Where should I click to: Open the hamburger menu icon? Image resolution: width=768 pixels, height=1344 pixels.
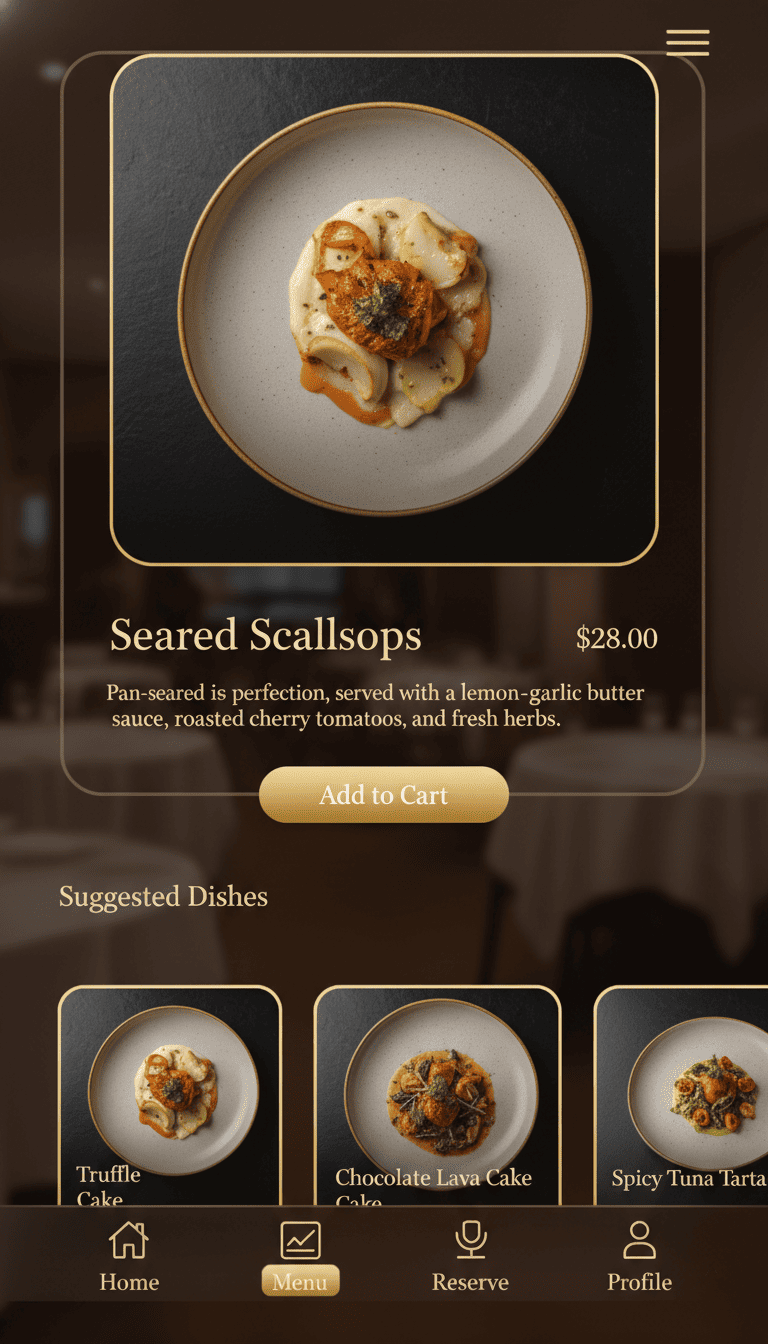pos(688,42)
